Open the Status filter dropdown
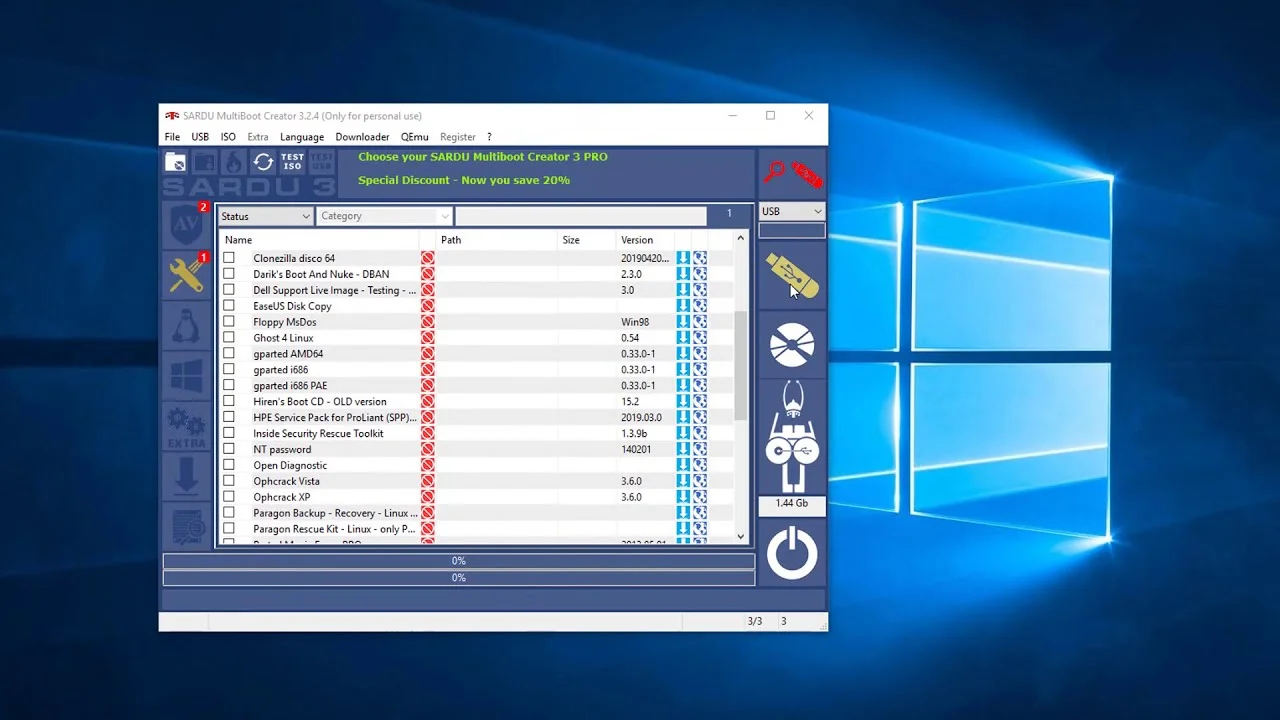 [x=265, y=215]
